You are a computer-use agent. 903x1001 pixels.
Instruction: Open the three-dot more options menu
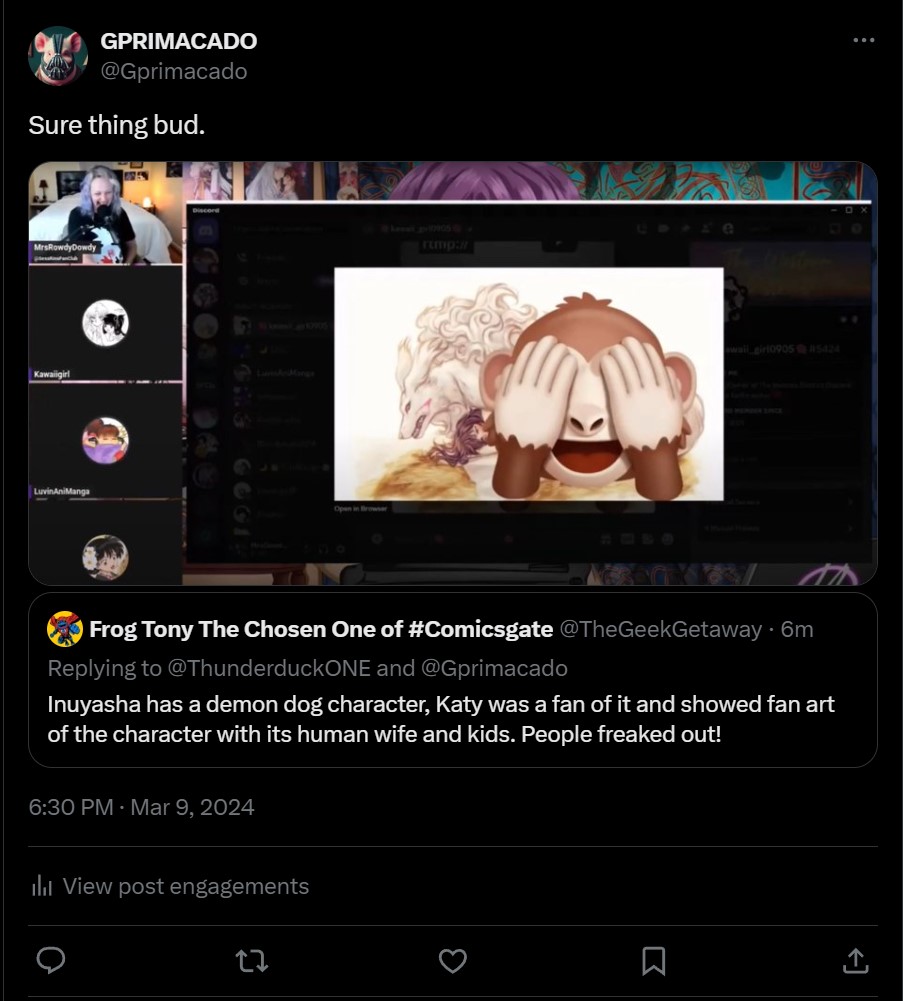click(x=863, y=40)
